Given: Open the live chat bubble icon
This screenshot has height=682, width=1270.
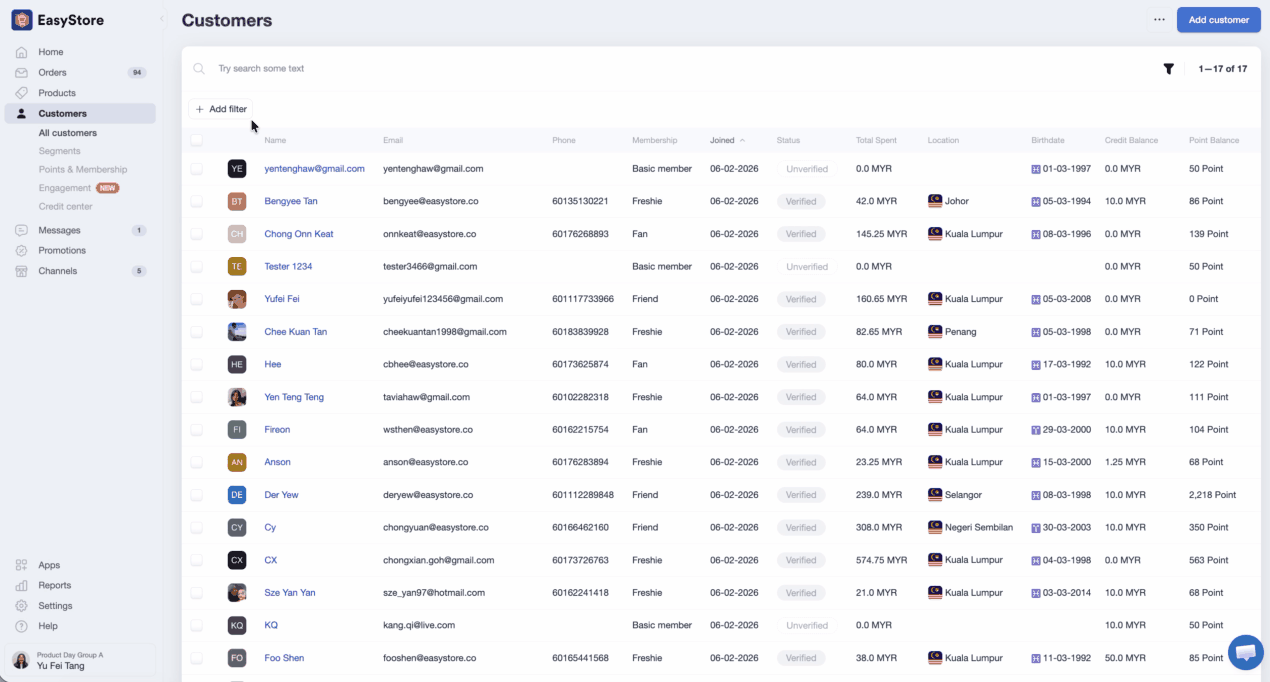Looking at the screenshot, I should [1245, 652].
